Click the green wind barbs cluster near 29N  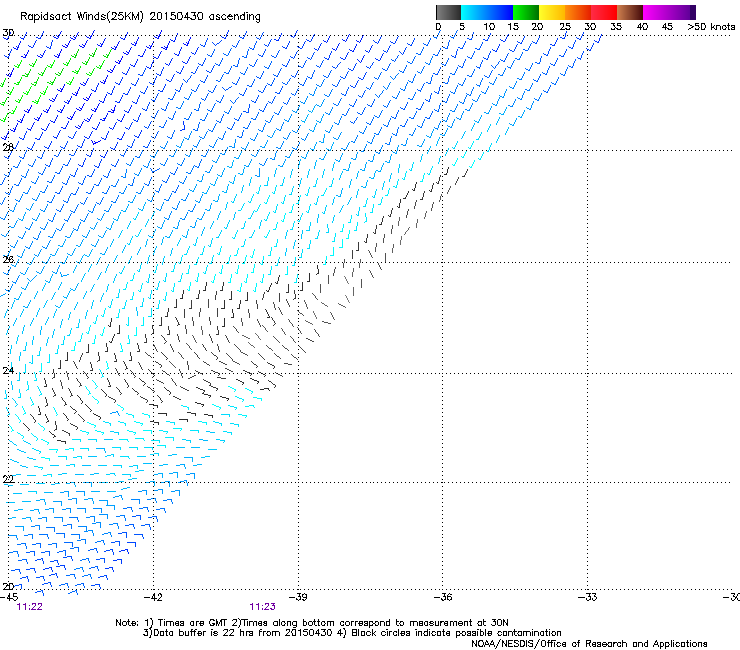(54, 83)
